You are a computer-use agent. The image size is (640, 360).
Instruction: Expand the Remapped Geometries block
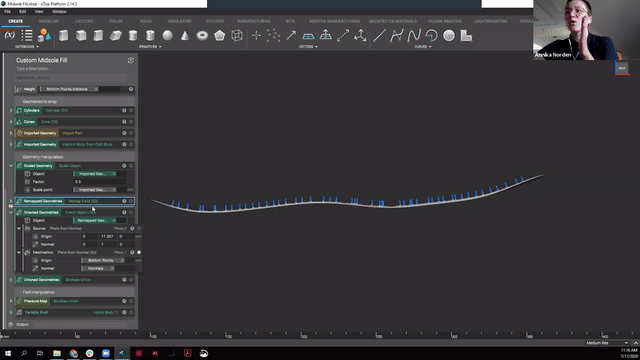[x=11, y=201]
